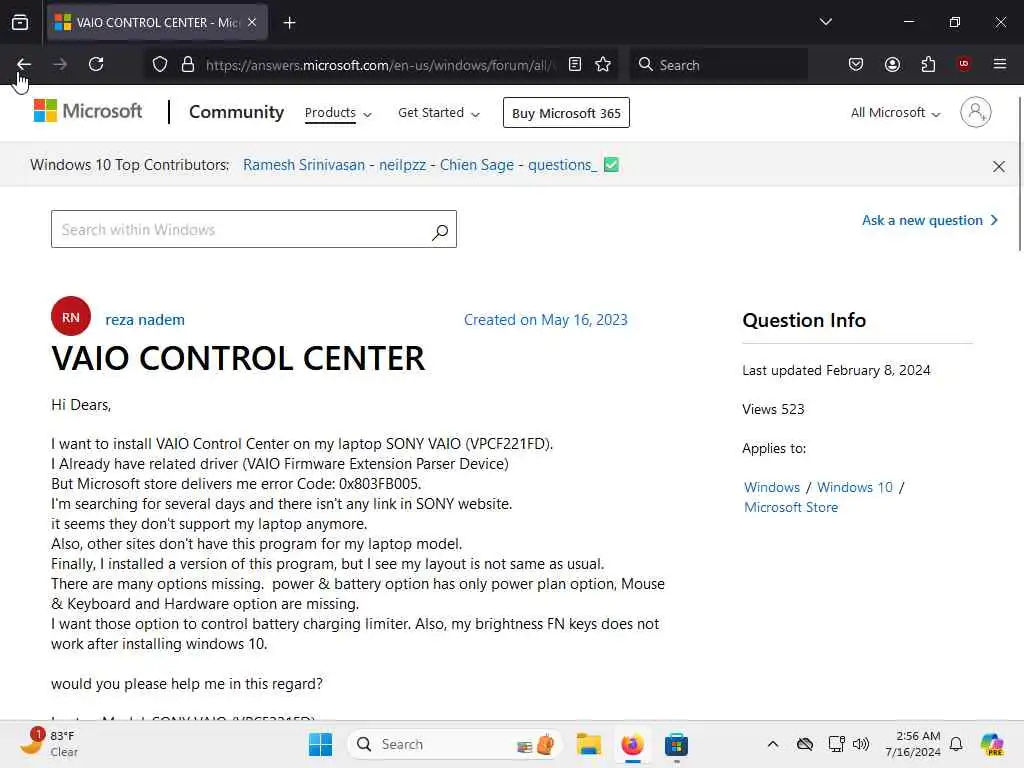
Task: Save page to Pocket icon
Action: (x=856, y=64)
